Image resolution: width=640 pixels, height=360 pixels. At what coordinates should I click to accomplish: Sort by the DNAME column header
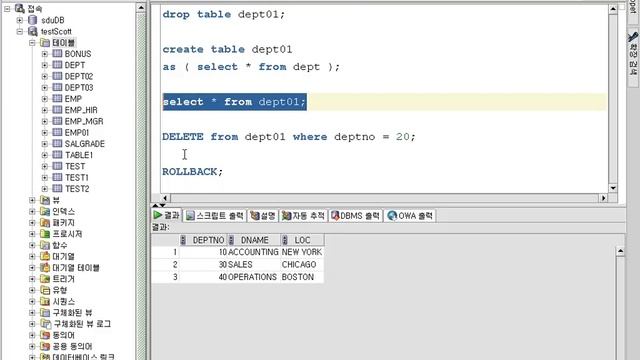point(254,240)
